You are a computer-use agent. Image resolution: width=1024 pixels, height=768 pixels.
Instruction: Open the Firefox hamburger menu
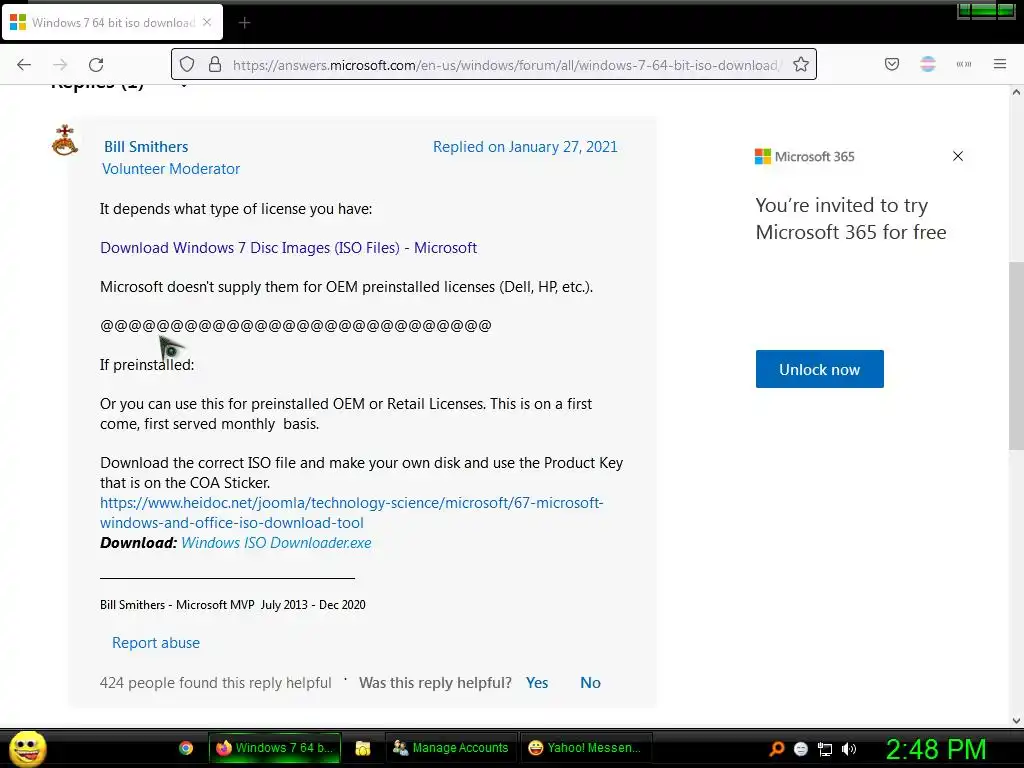pos(1000,64)
